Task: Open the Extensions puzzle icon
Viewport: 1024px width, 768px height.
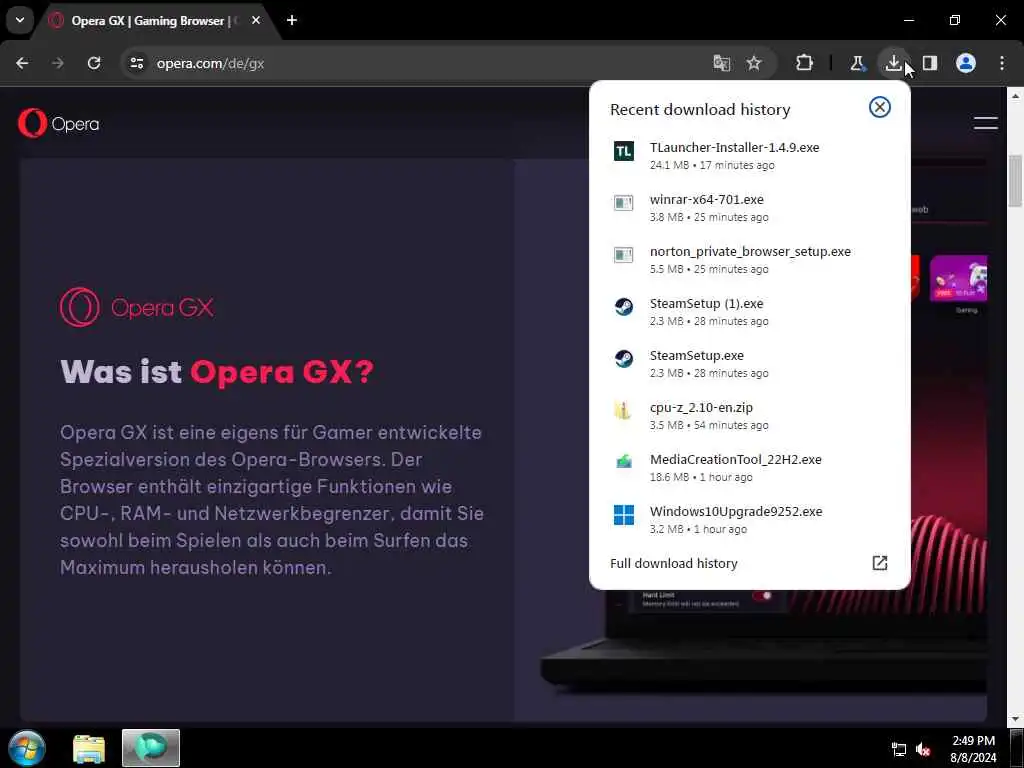Action: click(805, 63)
